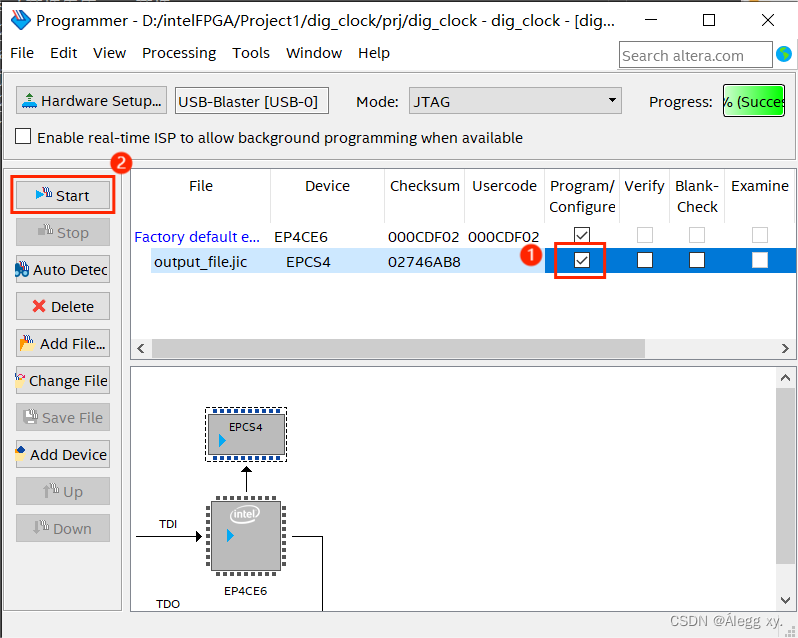
Task: Click Change File button
Action: (63, 381)
